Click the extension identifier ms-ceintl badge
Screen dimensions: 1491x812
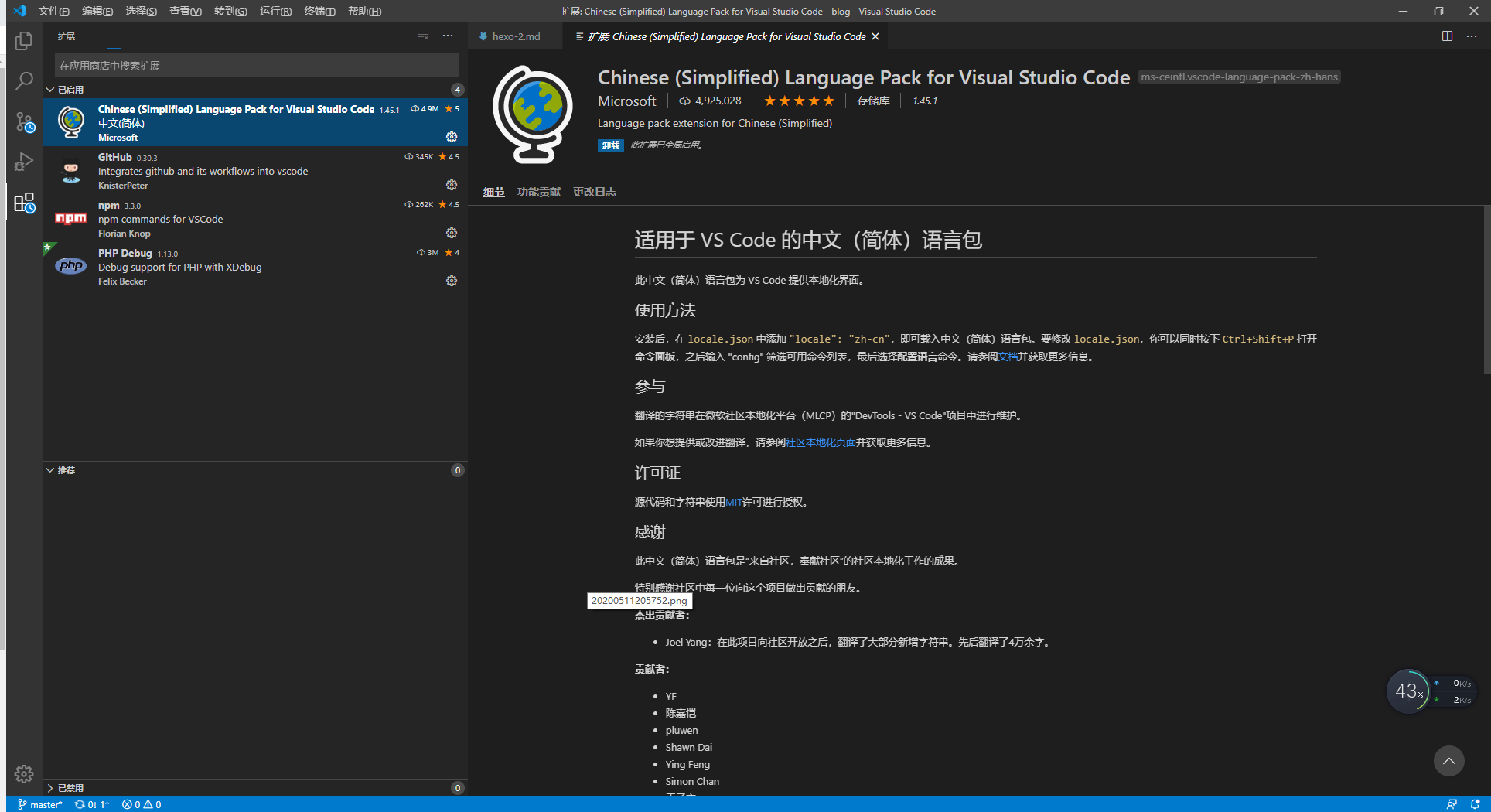(1239, 77)
